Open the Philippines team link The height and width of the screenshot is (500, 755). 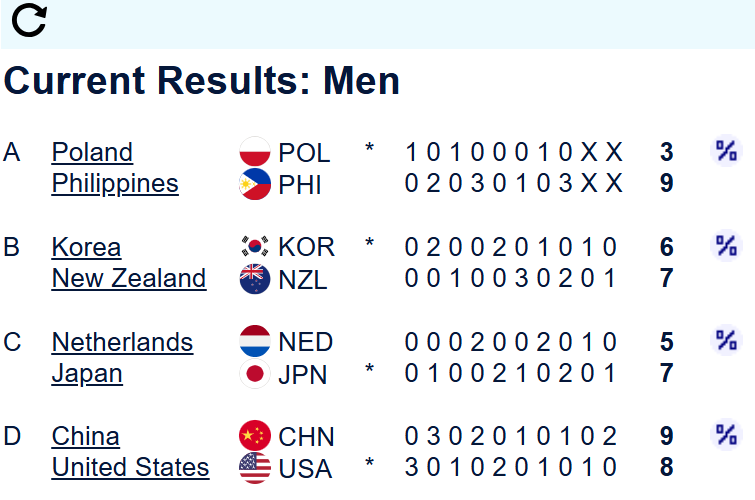tap(115, 184)
